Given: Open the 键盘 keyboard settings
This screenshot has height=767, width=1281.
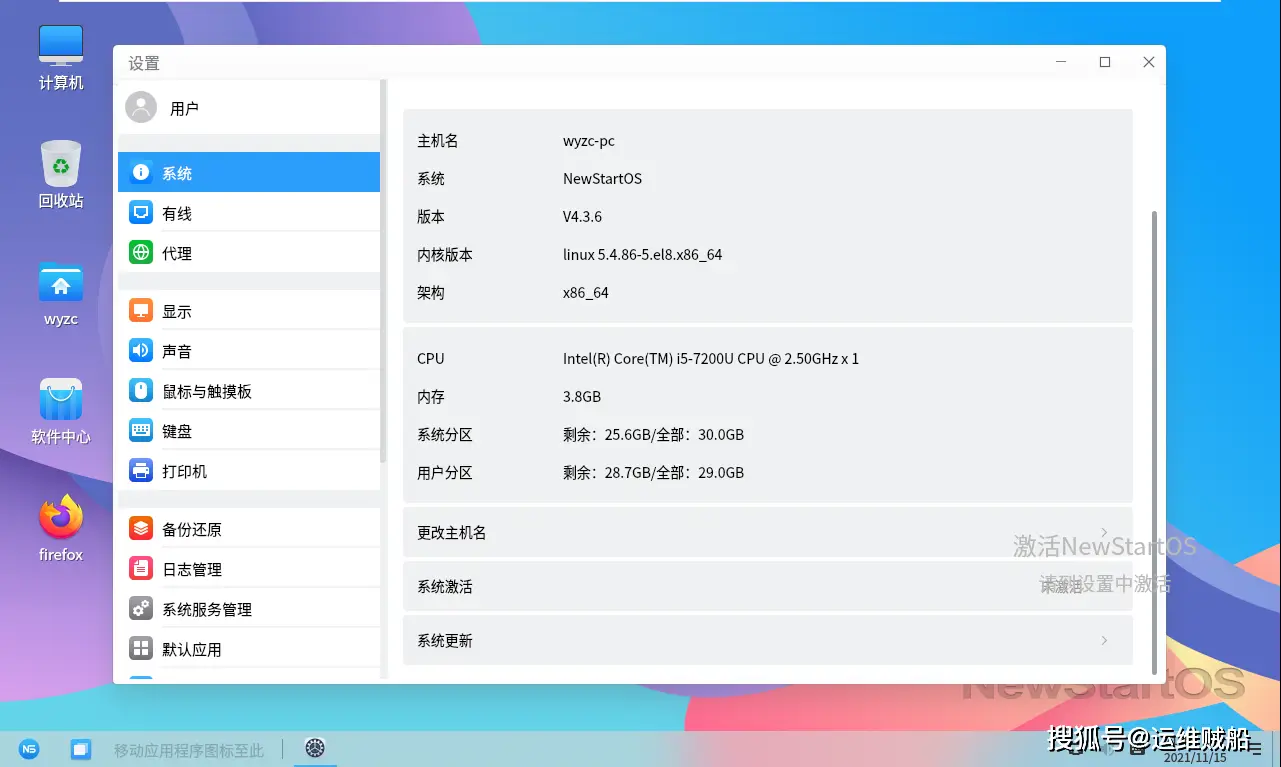Looking at the screenshot, I should 249,431.
